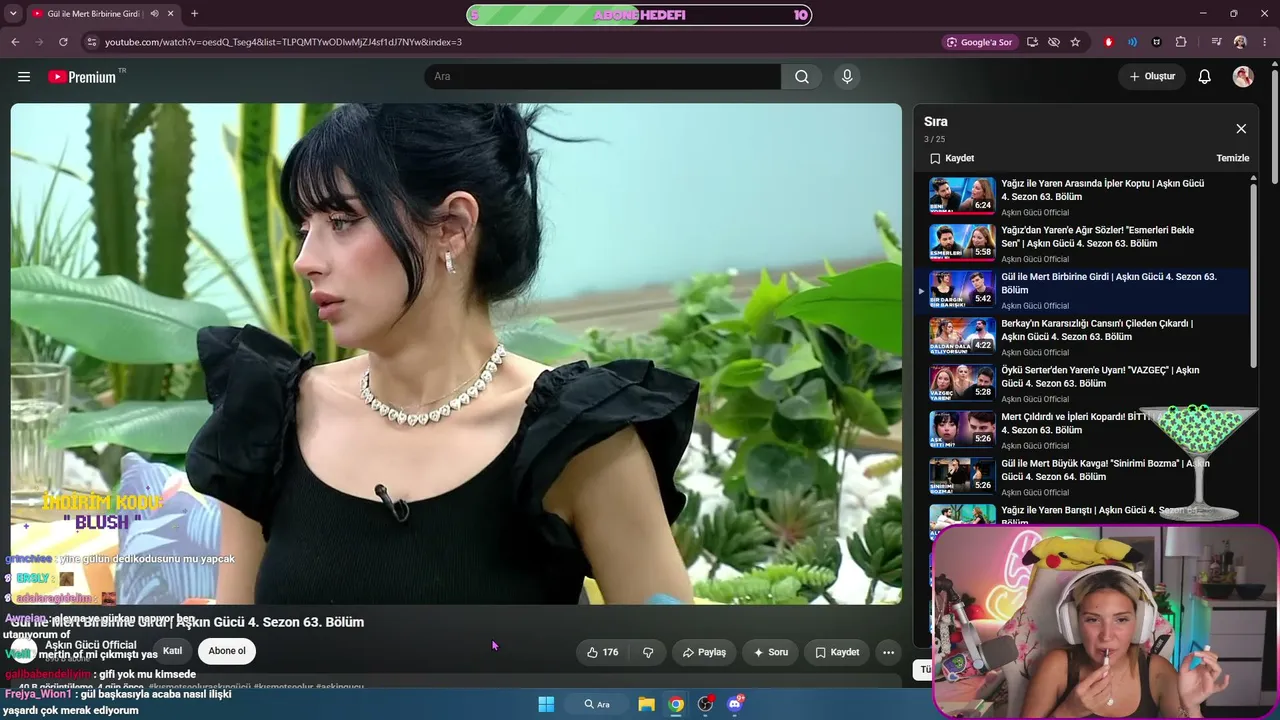Mute the tab via speaker icon
The width and height of the screenshot is (1280, 720).
coord(154,14)
